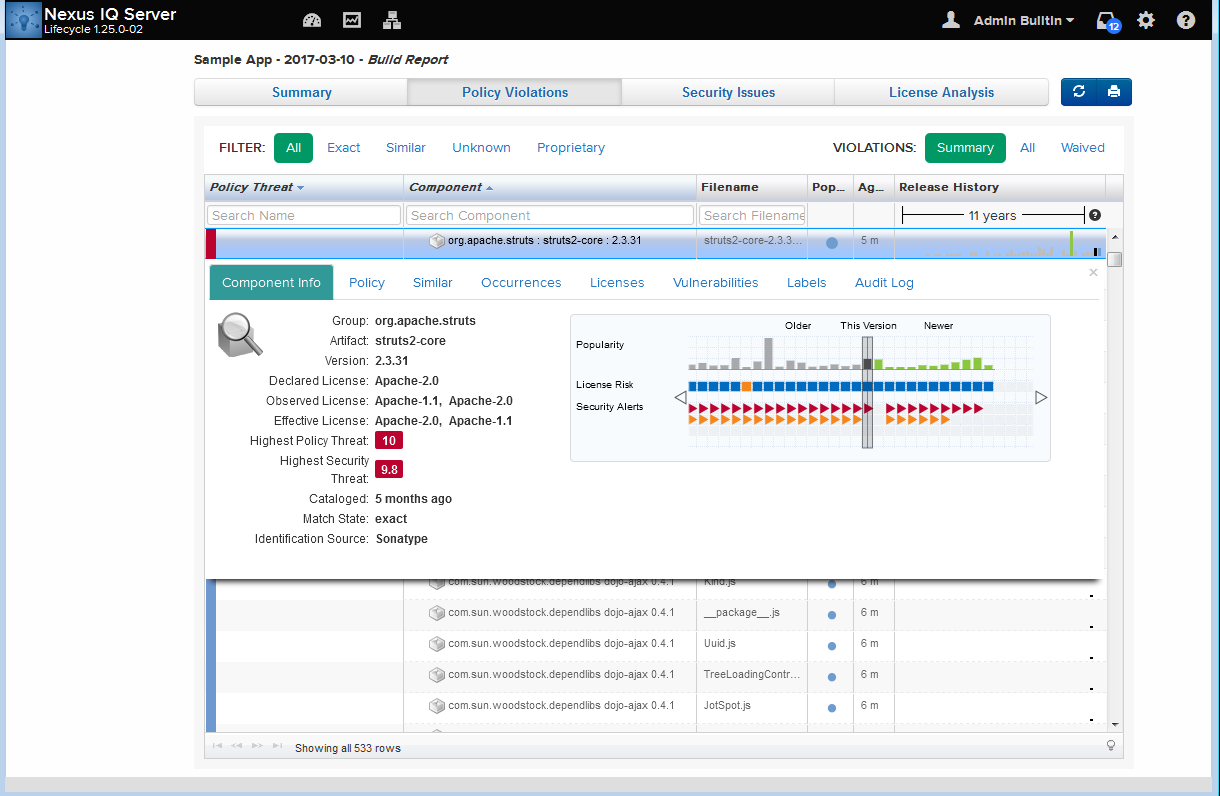
Task: Open the dashboard gauge icon
Action: pyautogui.click(x=312, y=20)
